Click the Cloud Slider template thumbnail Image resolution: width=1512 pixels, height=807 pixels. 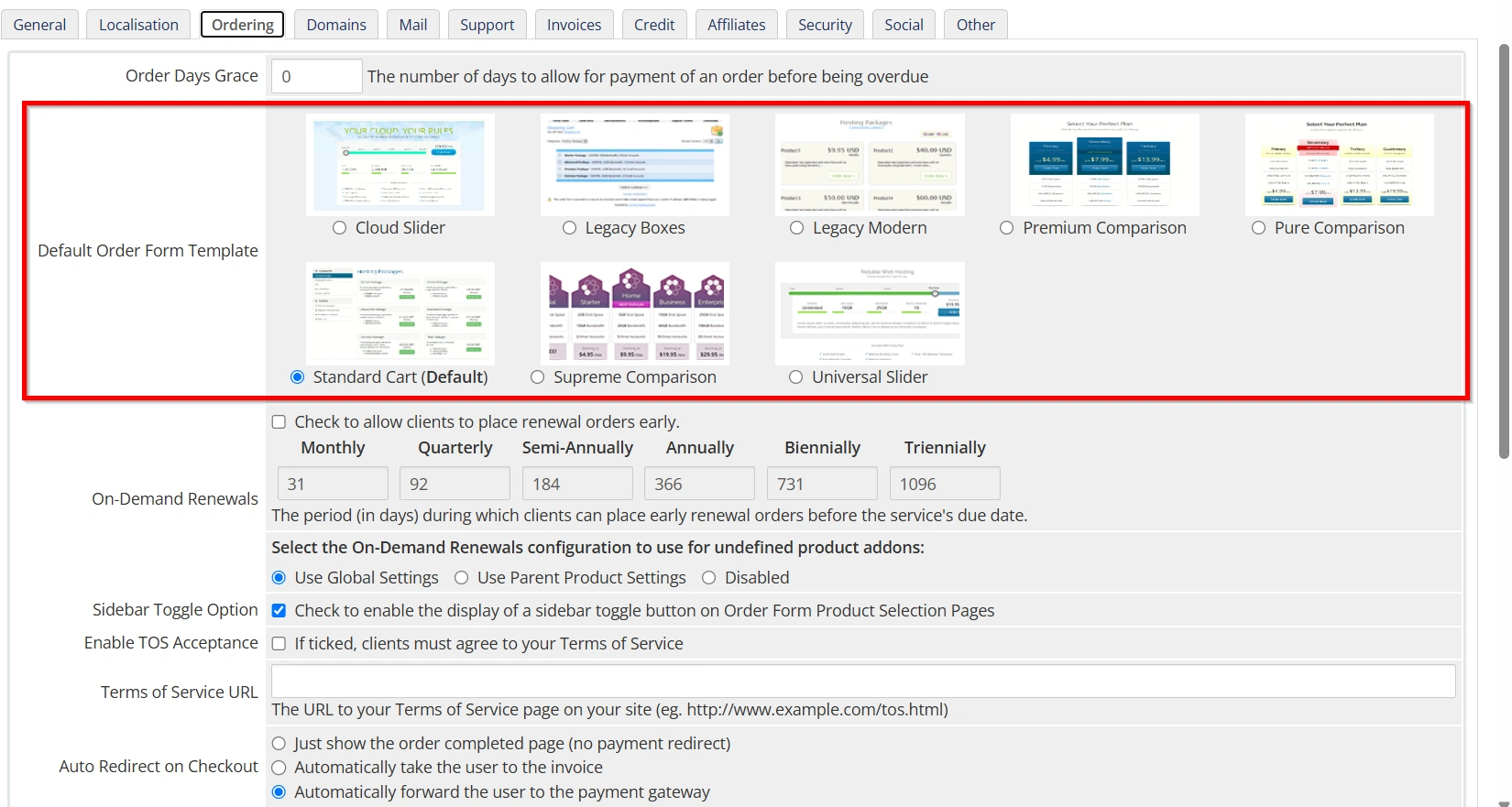click(x=400, y=165)
